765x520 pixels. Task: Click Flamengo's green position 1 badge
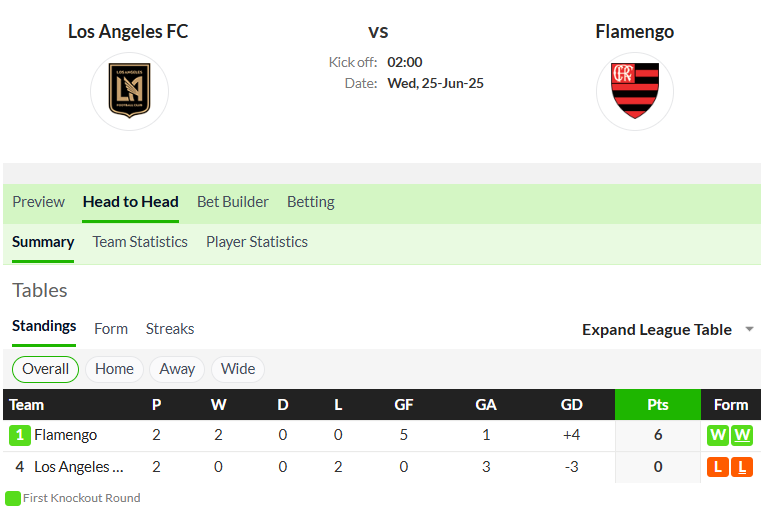[20, 435]
